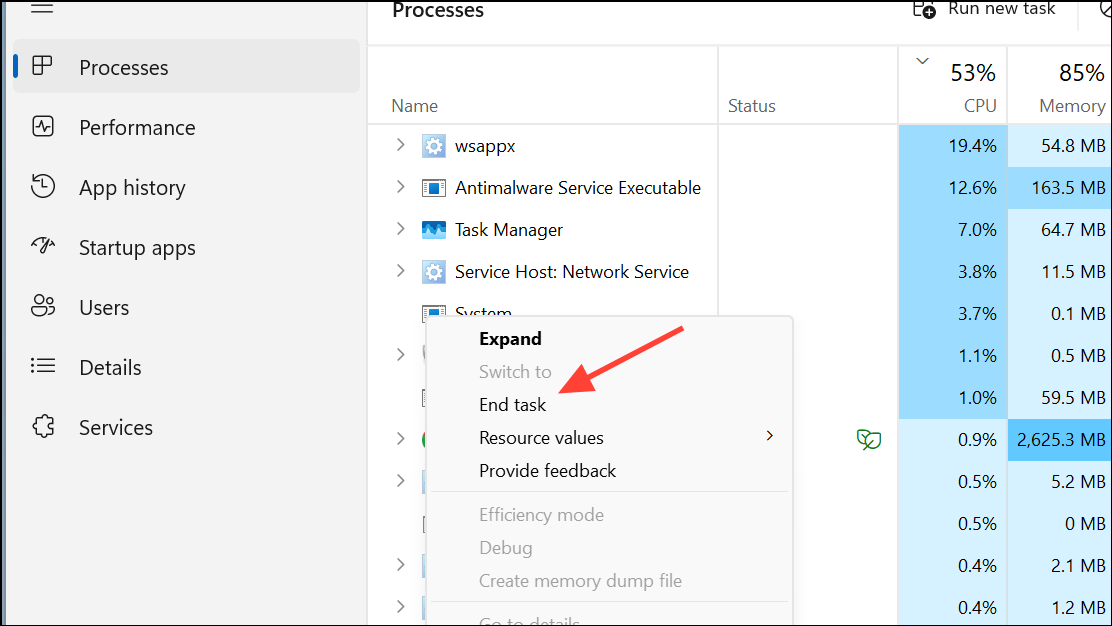This screenshot has height=626, width=1112.
Task: Select the Startup apps gauge icon
Action: point(42,247)
